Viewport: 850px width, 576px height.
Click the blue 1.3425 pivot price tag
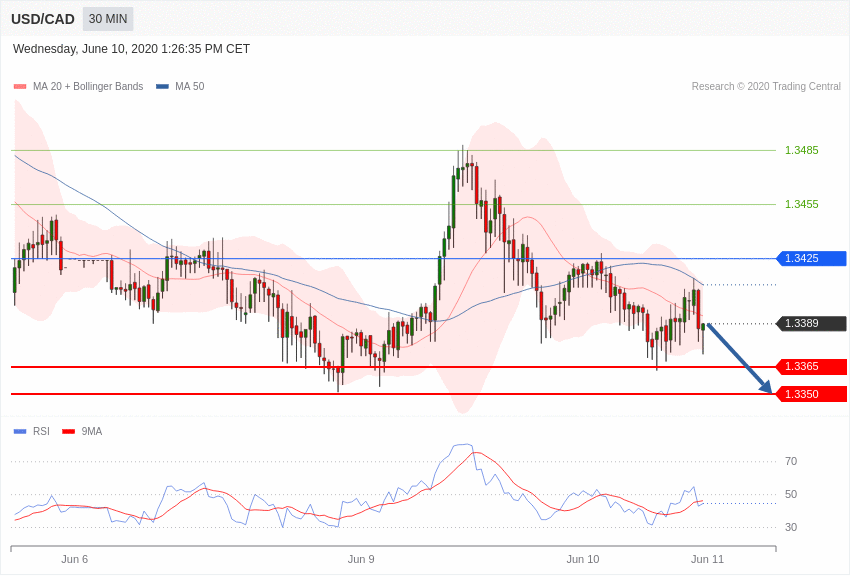pyautogui.click(x=812, y=258)
